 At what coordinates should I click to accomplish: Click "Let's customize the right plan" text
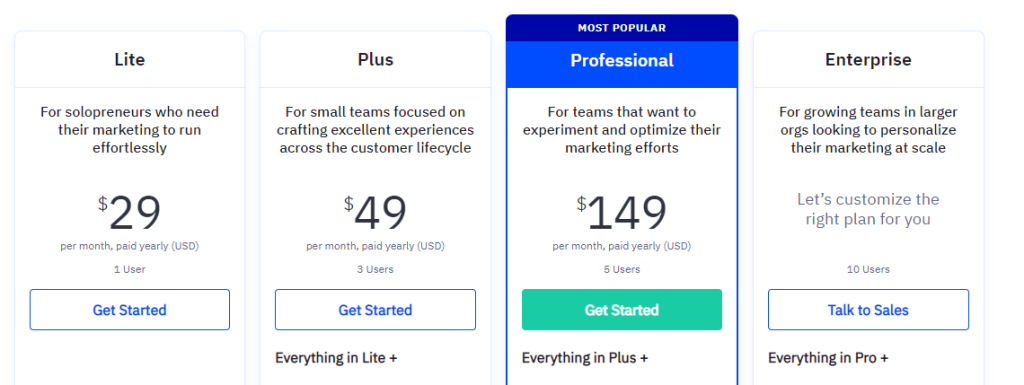click(x=868, y=209)
